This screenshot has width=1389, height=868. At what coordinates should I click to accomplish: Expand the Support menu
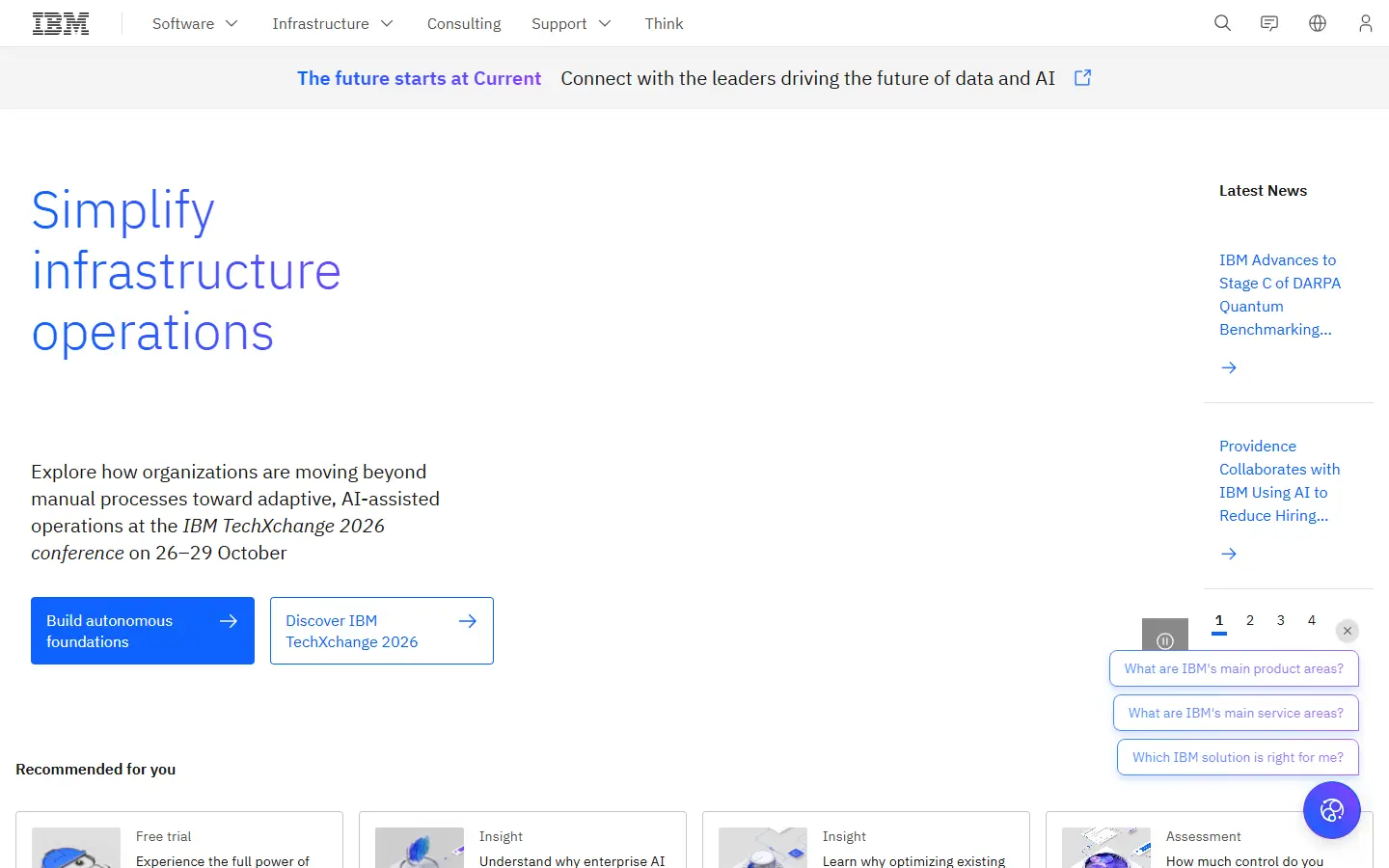(x=571, y=23)
